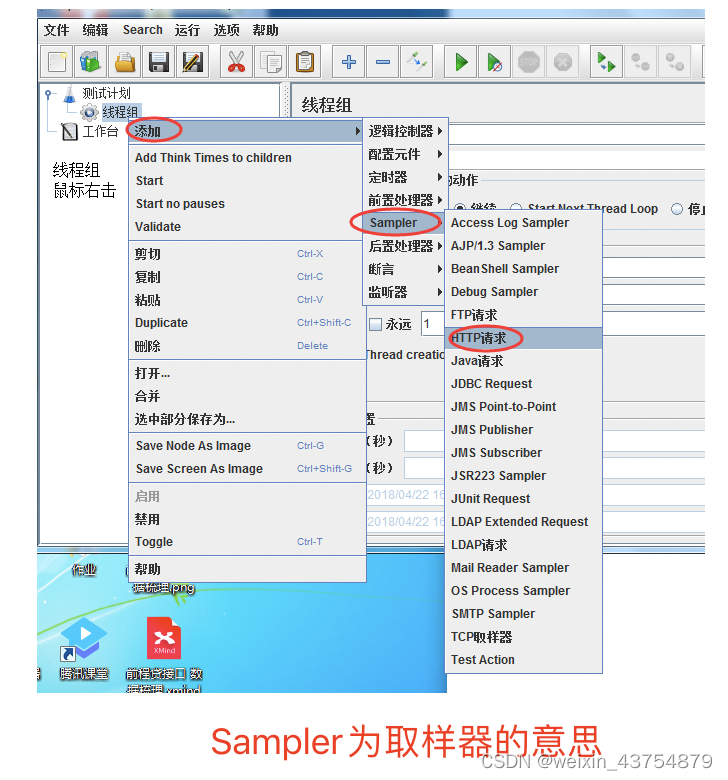The width and height of the screenshot is (728, 780).
Task: Click the Save As pencil-disk icon
Action: click(x=192, y=62)
